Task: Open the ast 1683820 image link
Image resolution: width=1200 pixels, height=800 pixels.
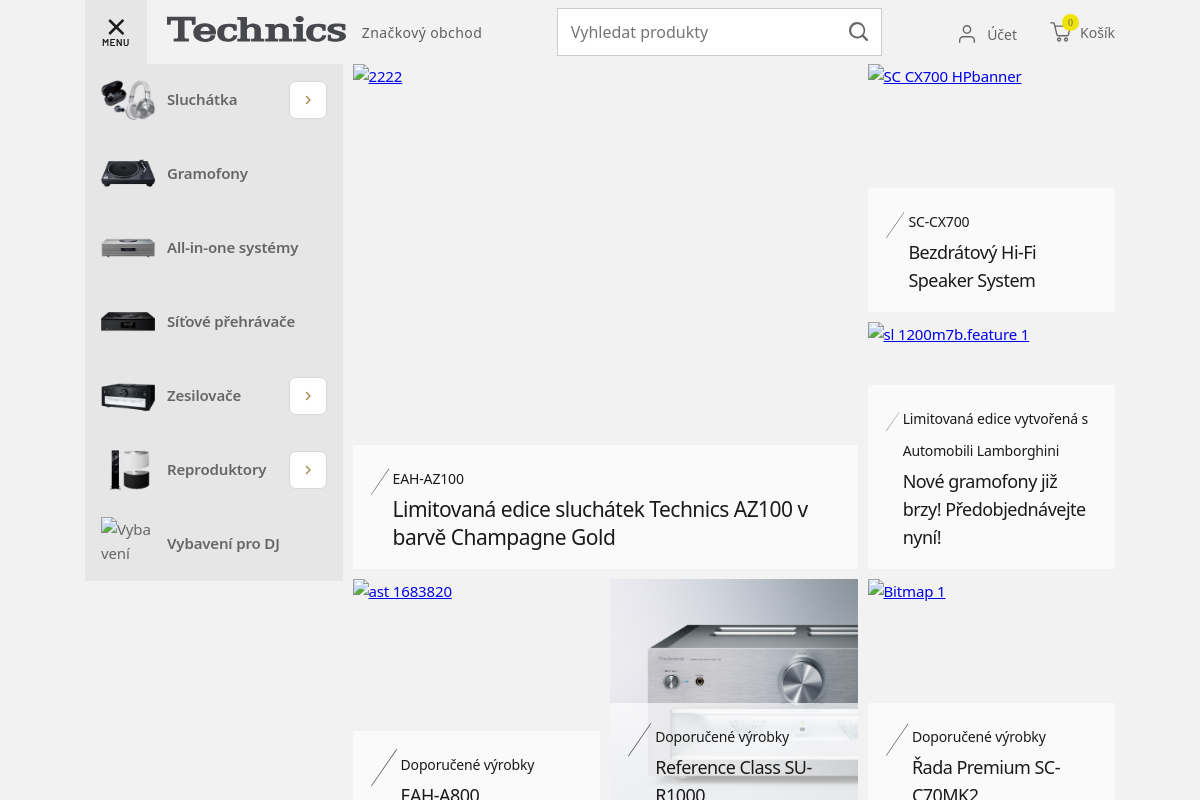Action: click(x=403, y=591)
